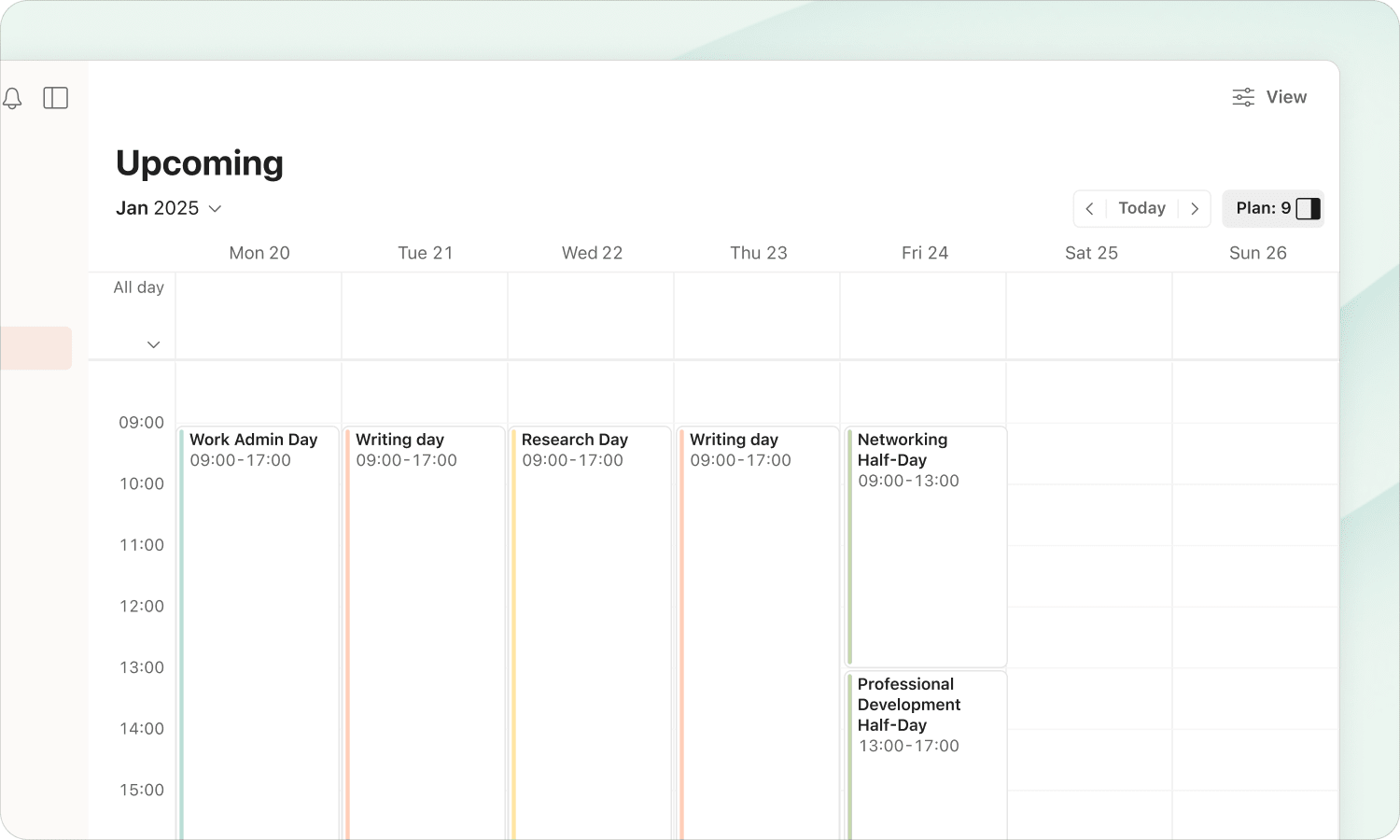Click the View settings sliders icon

point(1243,97)
